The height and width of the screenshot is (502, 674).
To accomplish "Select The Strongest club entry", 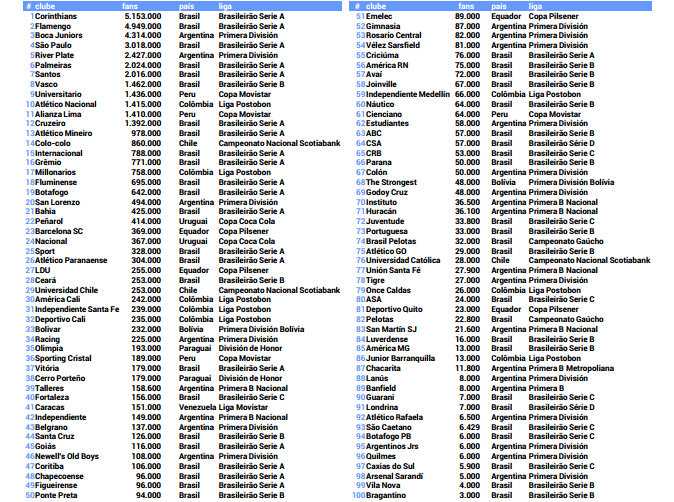I will (x=391, y=182).
